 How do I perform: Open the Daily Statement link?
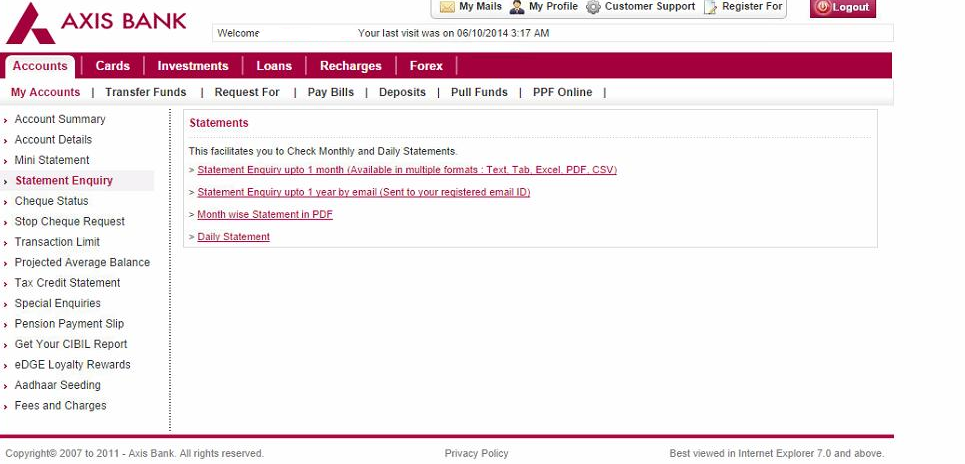pos(233,237)
